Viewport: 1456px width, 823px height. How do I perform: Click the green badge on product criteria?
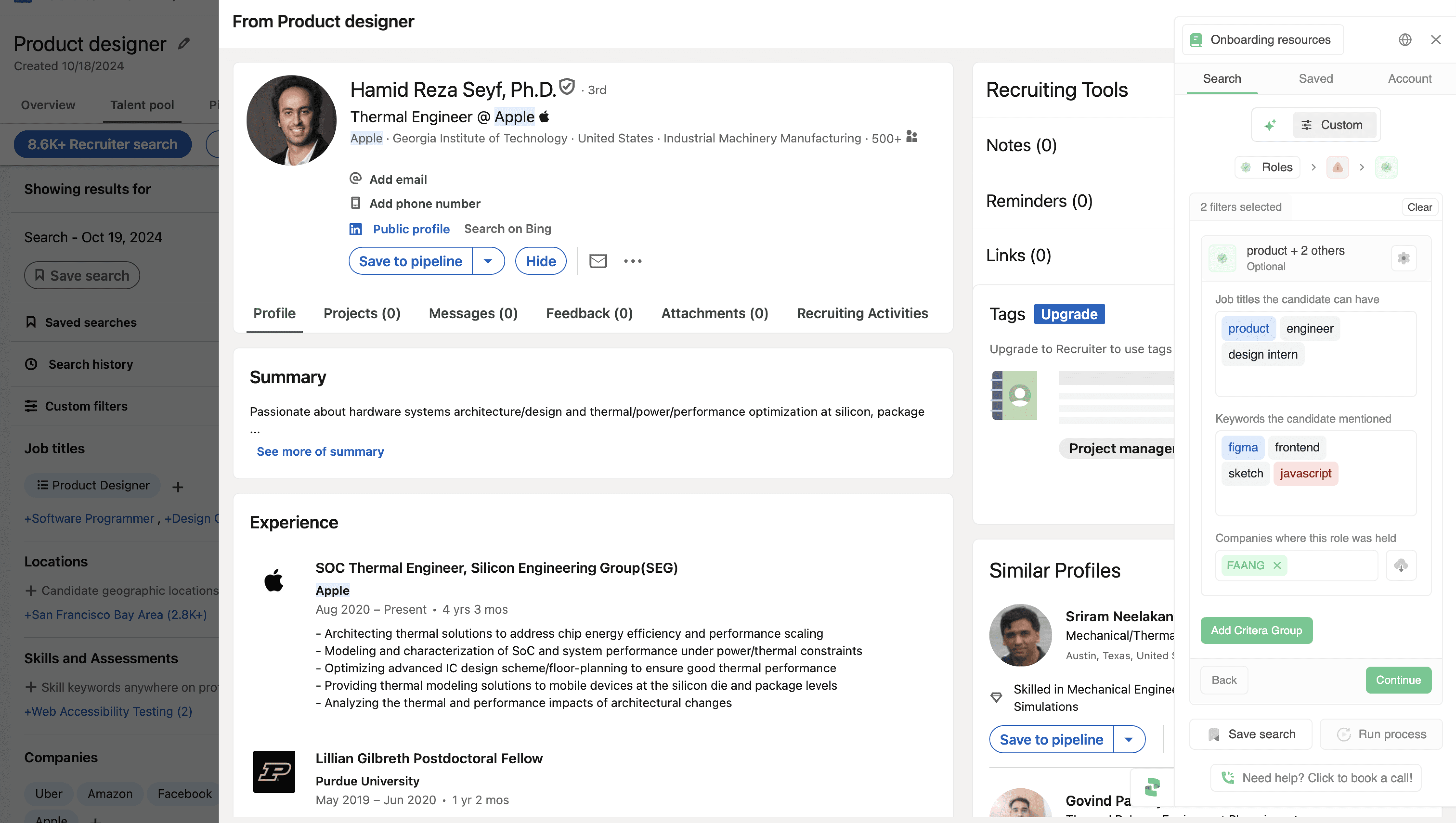(x=1222, y=258)
